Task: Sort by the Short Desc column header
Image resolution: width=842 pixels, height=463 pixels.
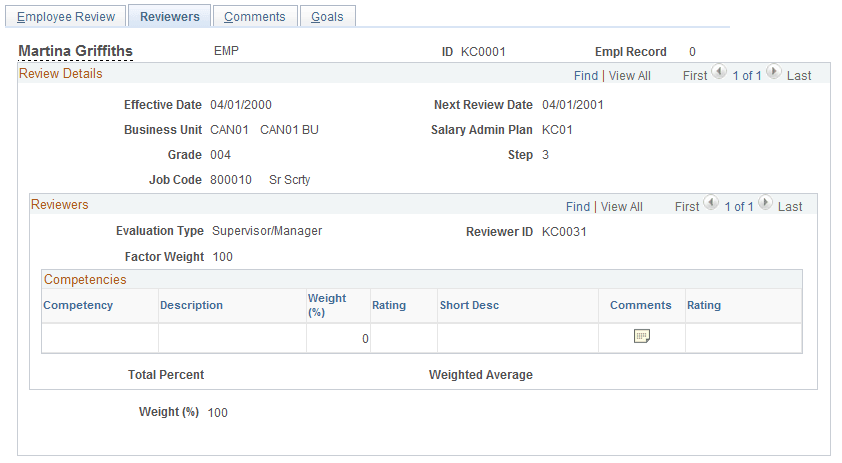Action: pos(469,305)
